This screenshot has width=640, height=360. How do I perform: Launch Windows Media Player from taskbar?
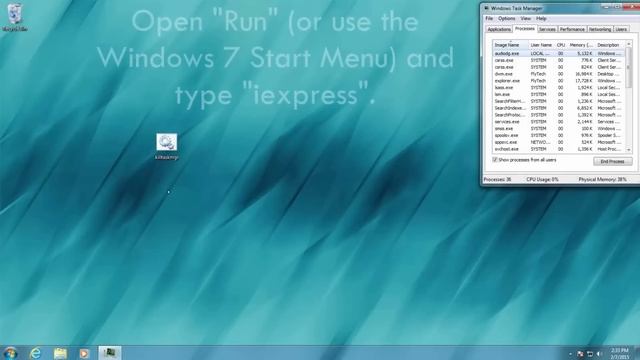tap(84, 353)
